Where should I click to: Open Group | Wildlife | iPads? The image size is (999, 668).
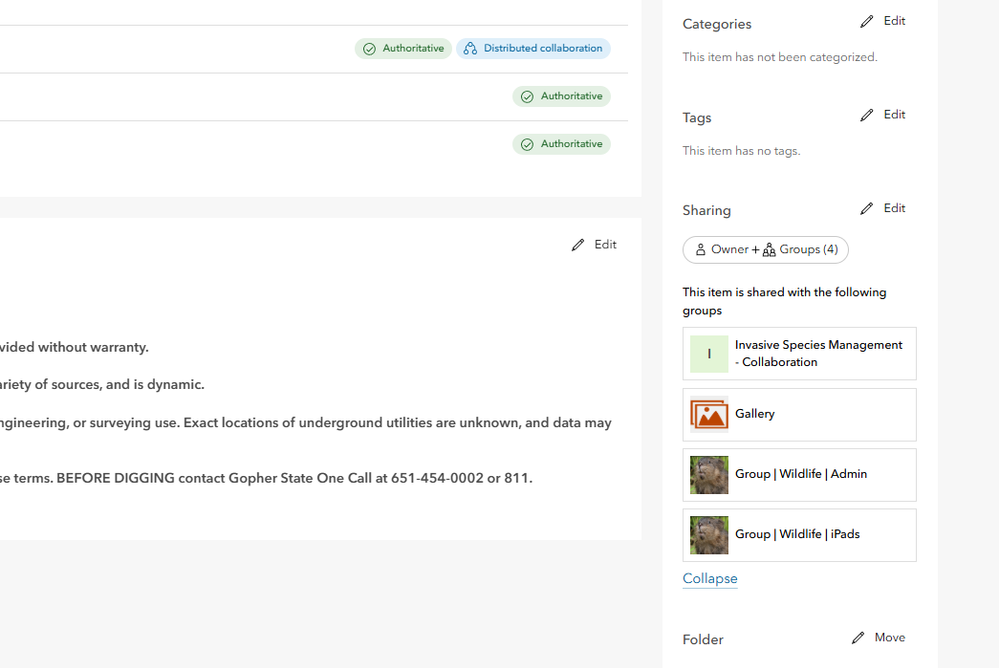797,534
